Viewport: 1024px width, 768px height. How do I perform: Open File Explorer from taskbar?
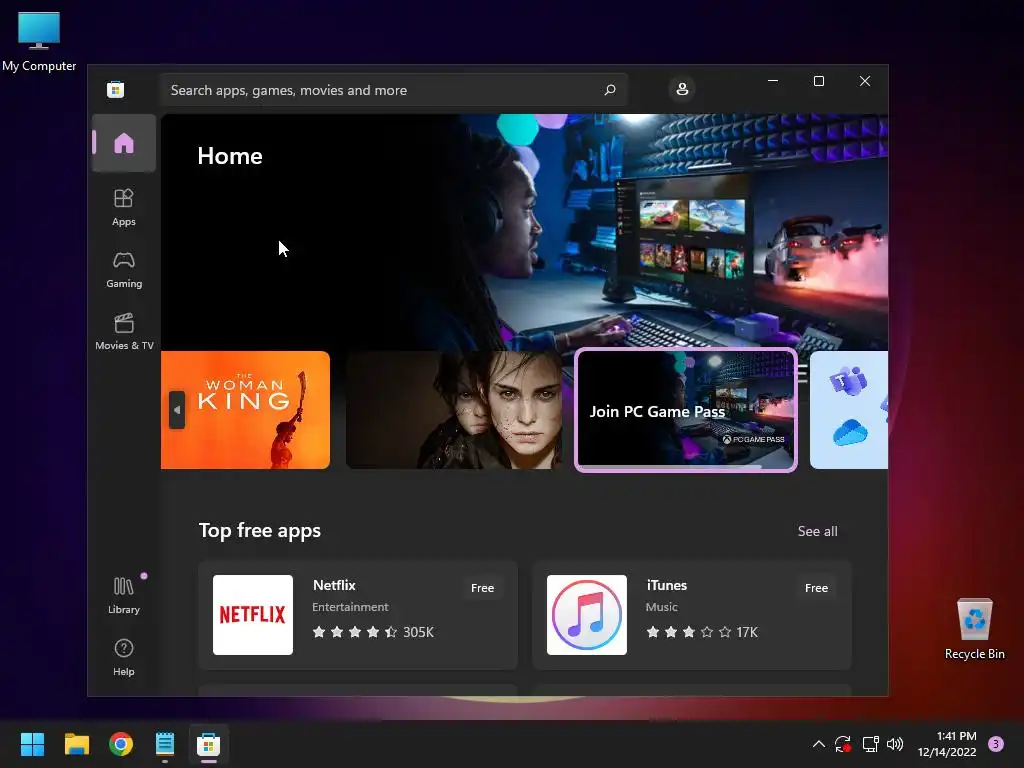click(x=76, y=744)
